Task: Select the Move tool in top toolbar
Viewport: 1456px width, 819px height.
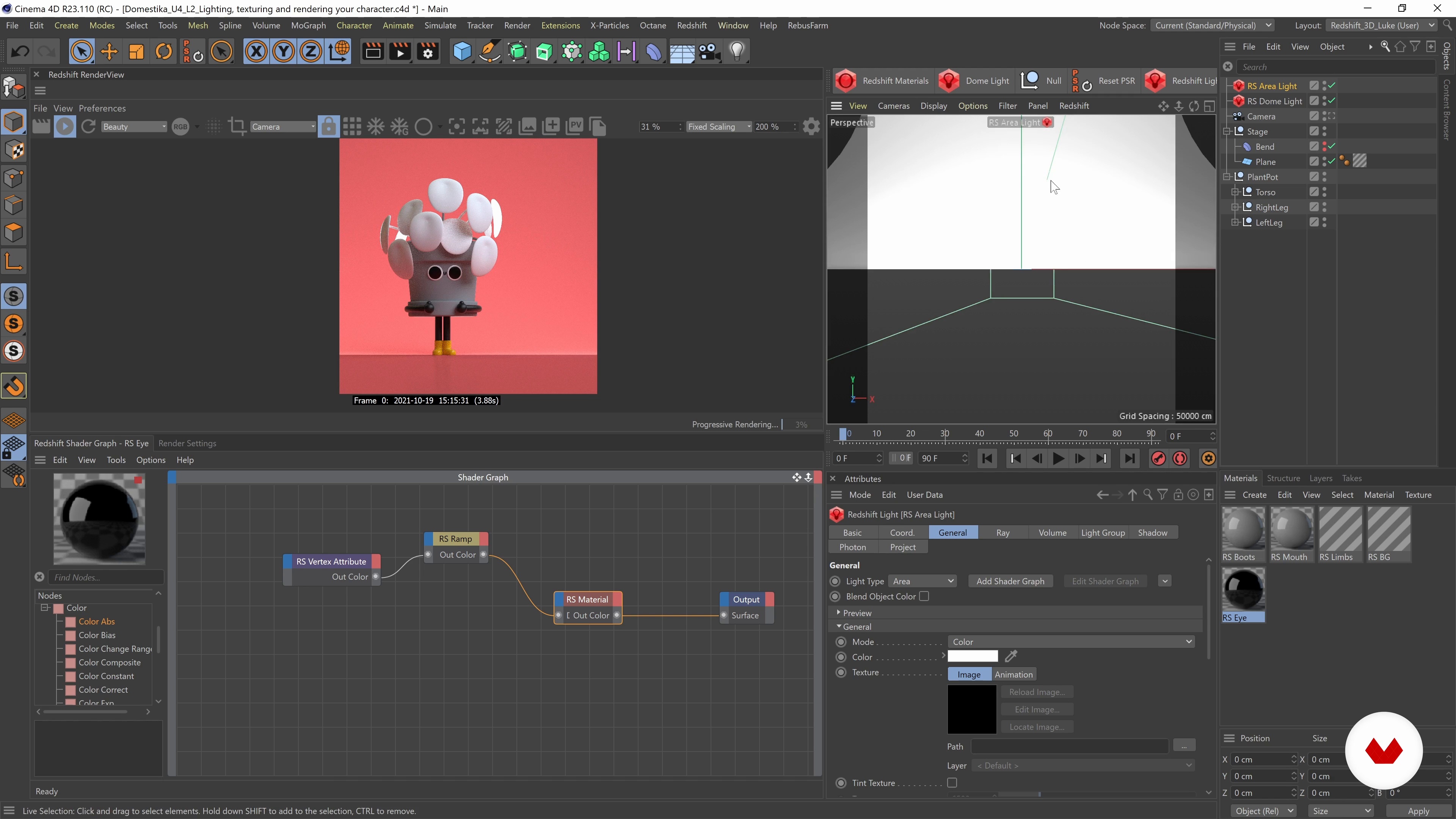Action: [x=108, y=52]
